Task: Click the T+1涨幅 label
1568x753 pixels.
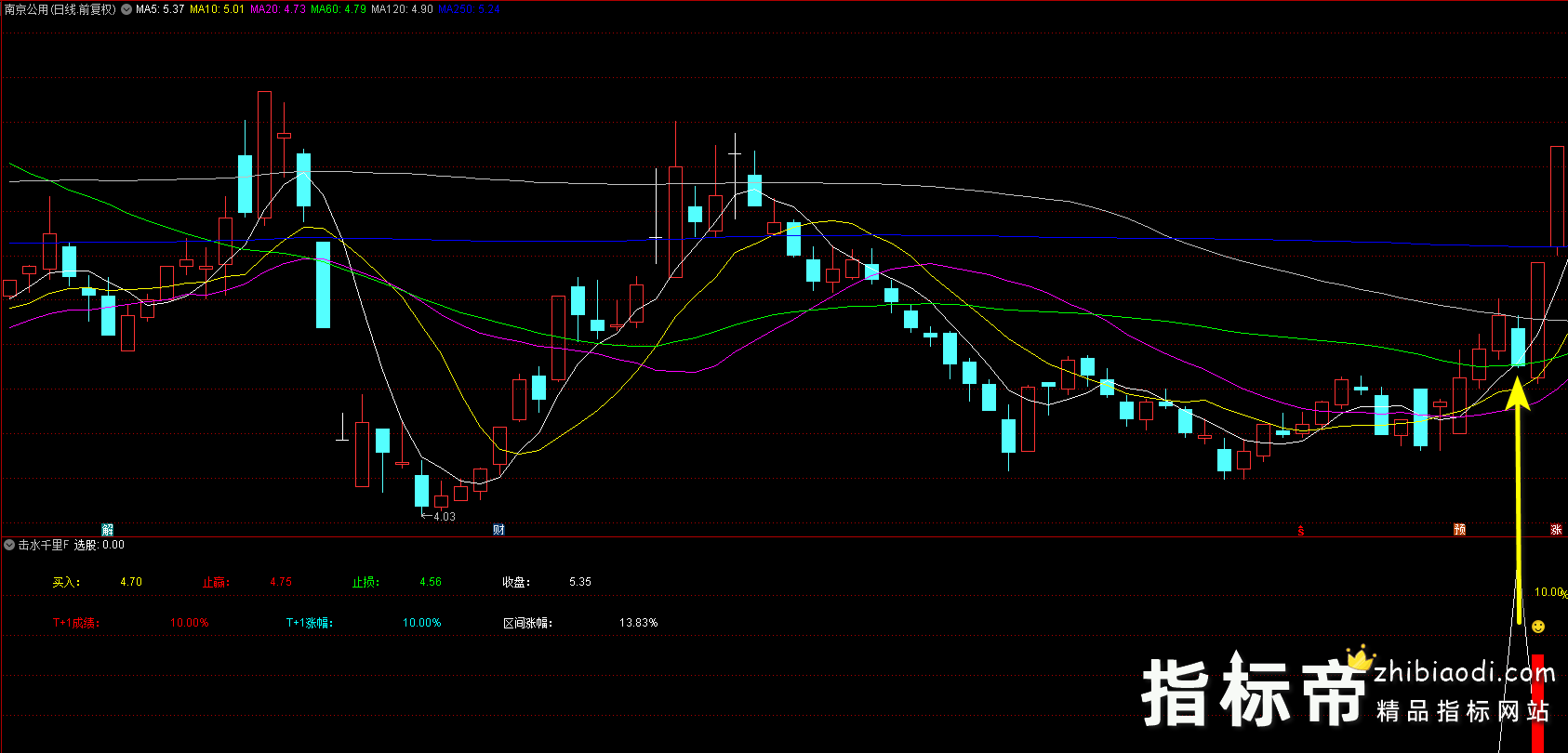Action: point(310,623)
